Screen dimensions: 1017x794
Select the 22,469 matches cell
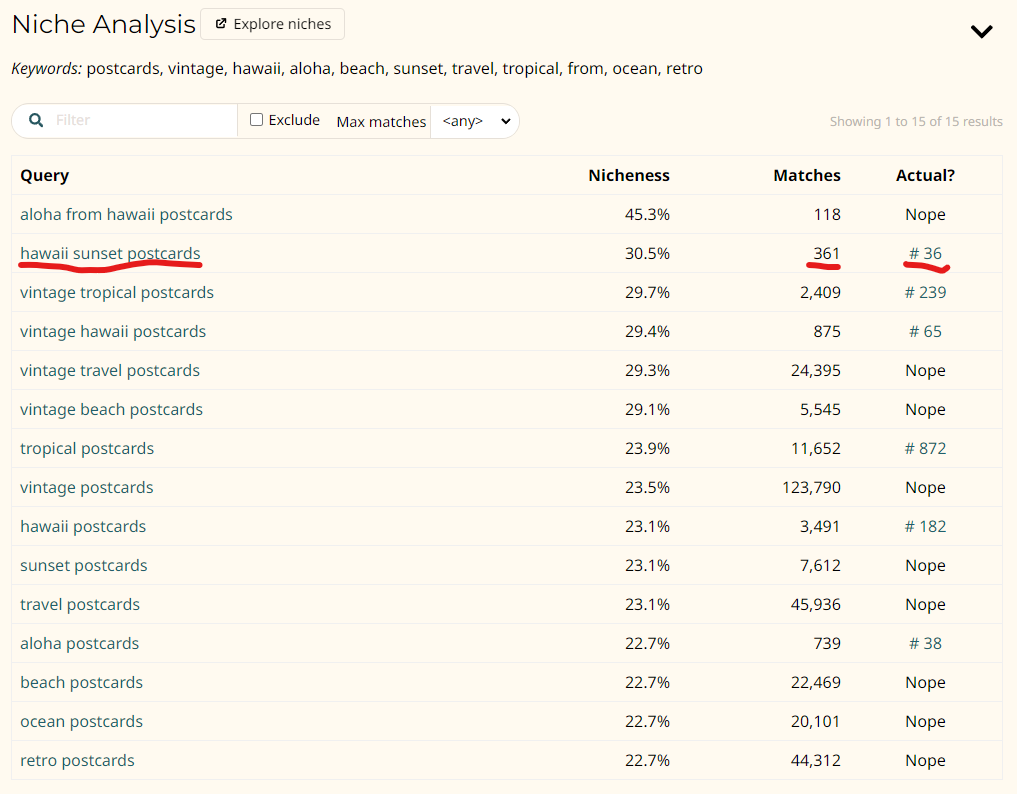816,682
